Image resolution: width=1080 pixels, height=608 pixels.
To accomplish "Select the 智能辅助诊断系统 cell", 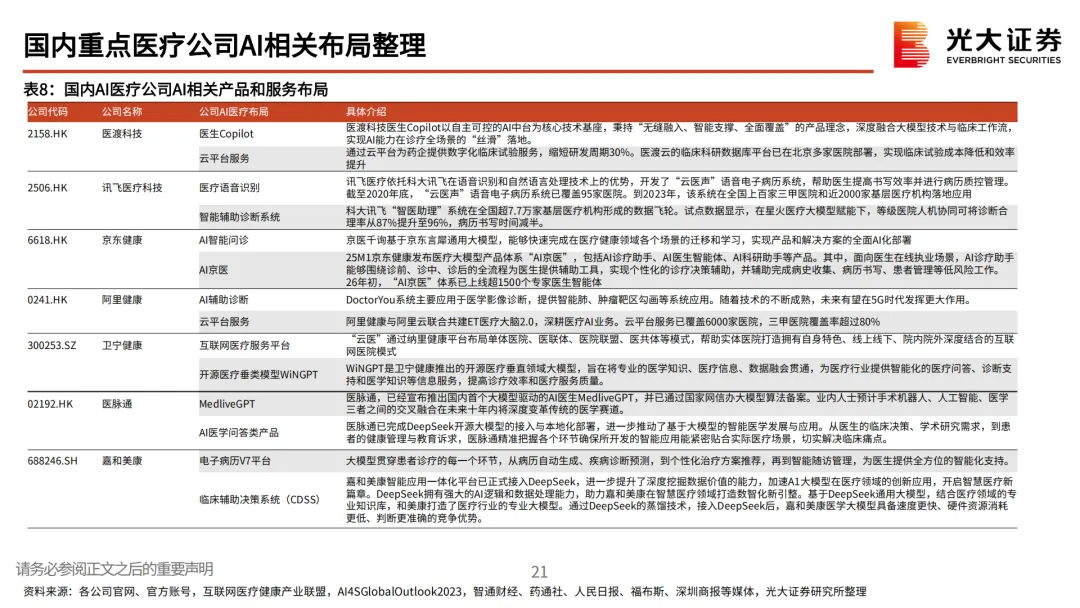I will [x=240, y=217].
